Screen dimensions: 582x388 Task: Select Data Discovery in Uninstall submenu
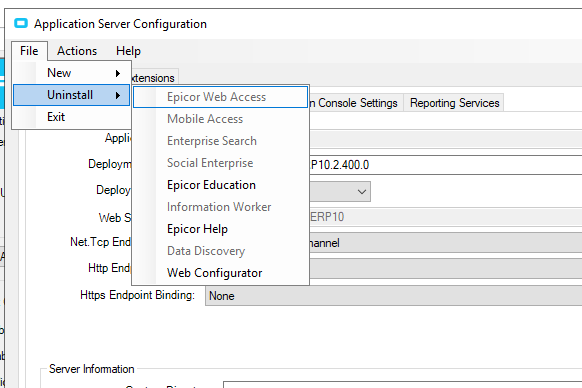220,251
